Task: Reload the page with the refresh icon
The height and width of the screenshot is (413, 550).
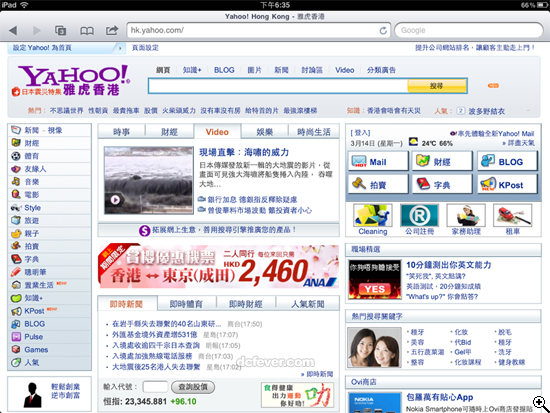Action: (x=383, y=31)
